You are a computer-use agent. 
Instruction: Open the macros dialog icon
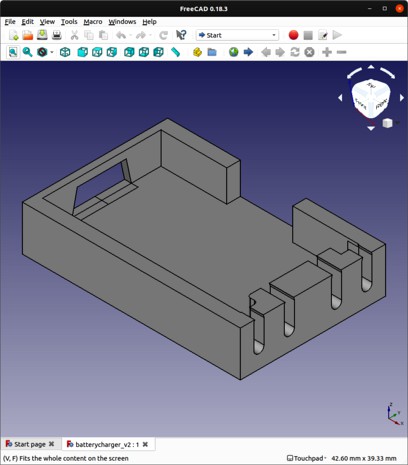click(323, 35)
